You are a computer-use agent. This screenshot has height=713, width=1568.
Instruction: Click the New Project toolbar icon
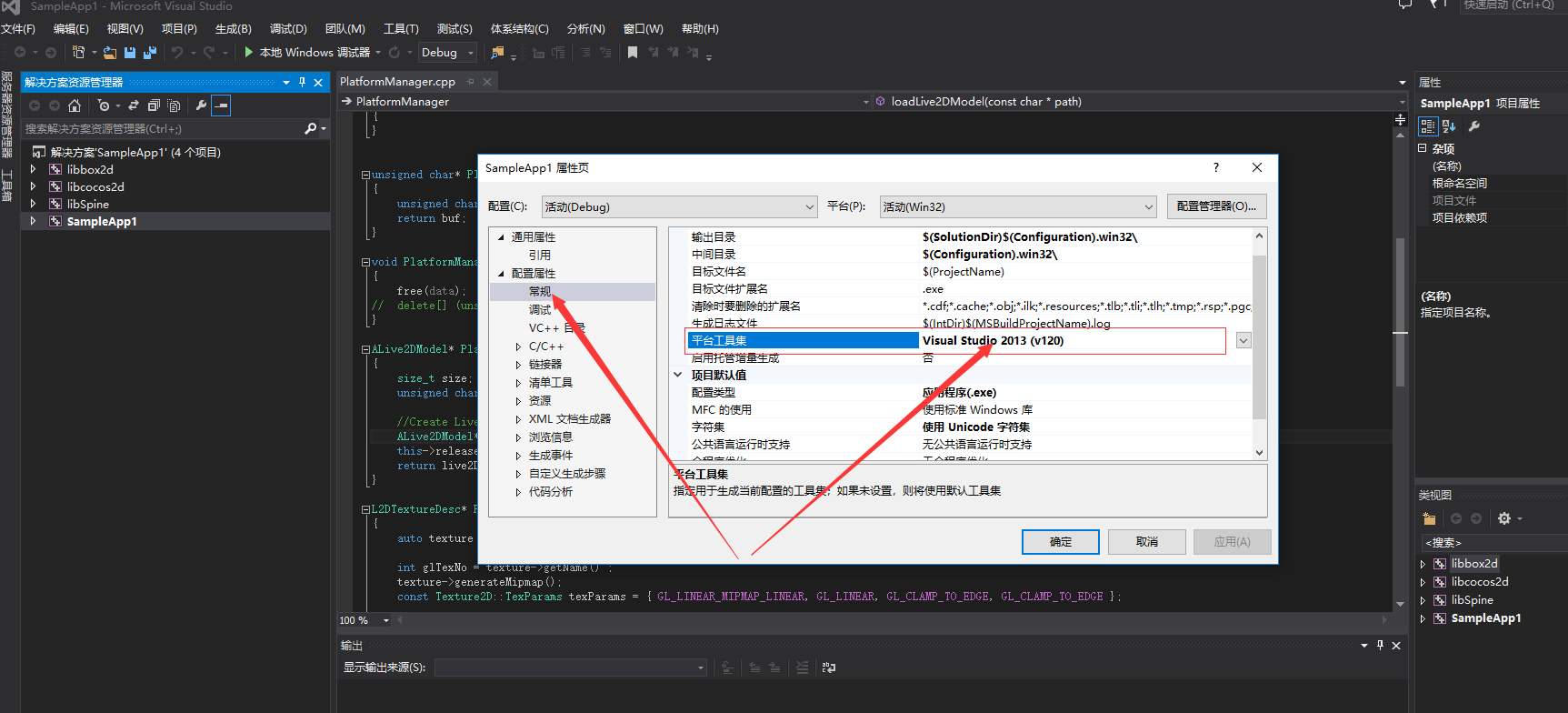(78, 53)
